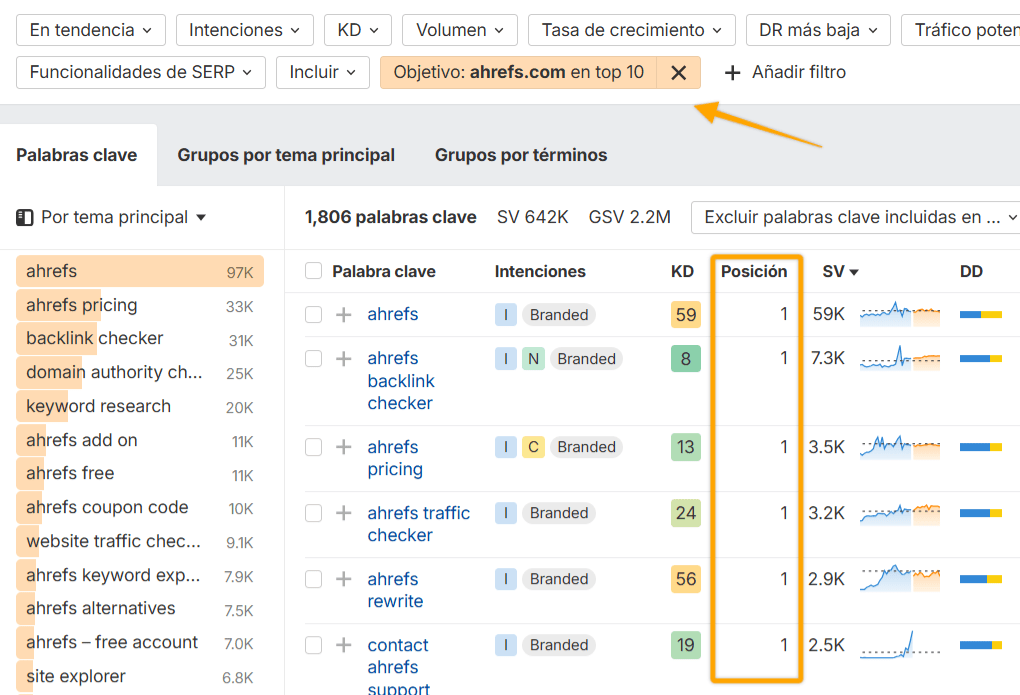Click the "C" intent badge on ahrefs pricing
Viewport: 1020px width, 695px height.
coord(534,447)
